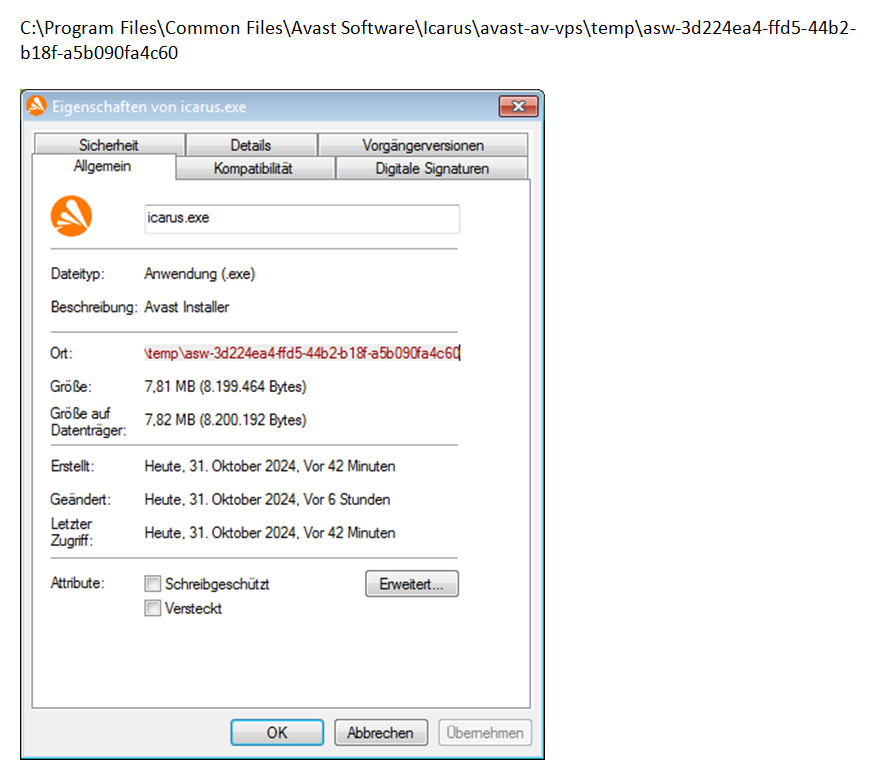
Task: Click the size value '7,81 MB (8.199.464 Bytes)'
Action: pyautogui.click(x=225, y=386)
